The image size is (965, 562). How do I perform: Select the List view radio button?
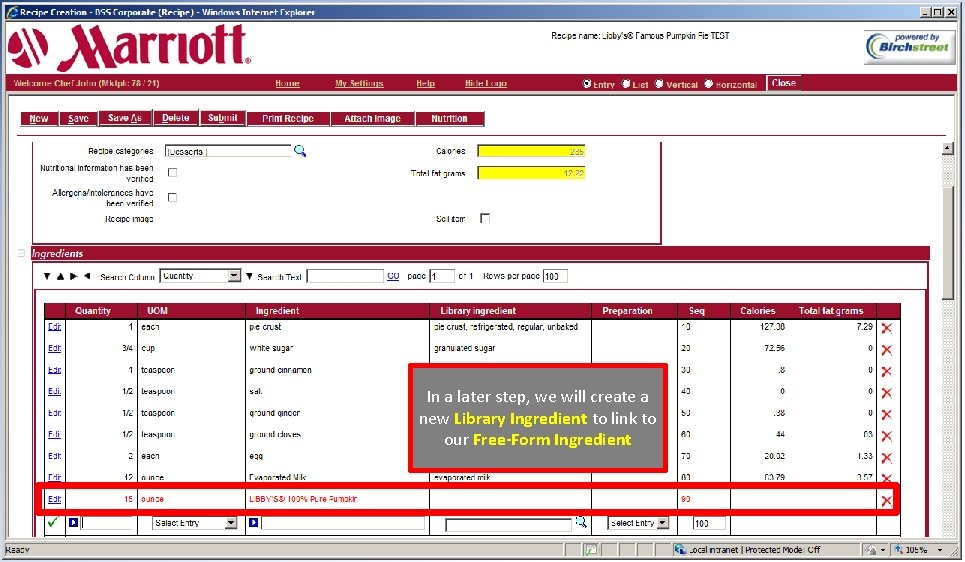[x=626, y=84]
